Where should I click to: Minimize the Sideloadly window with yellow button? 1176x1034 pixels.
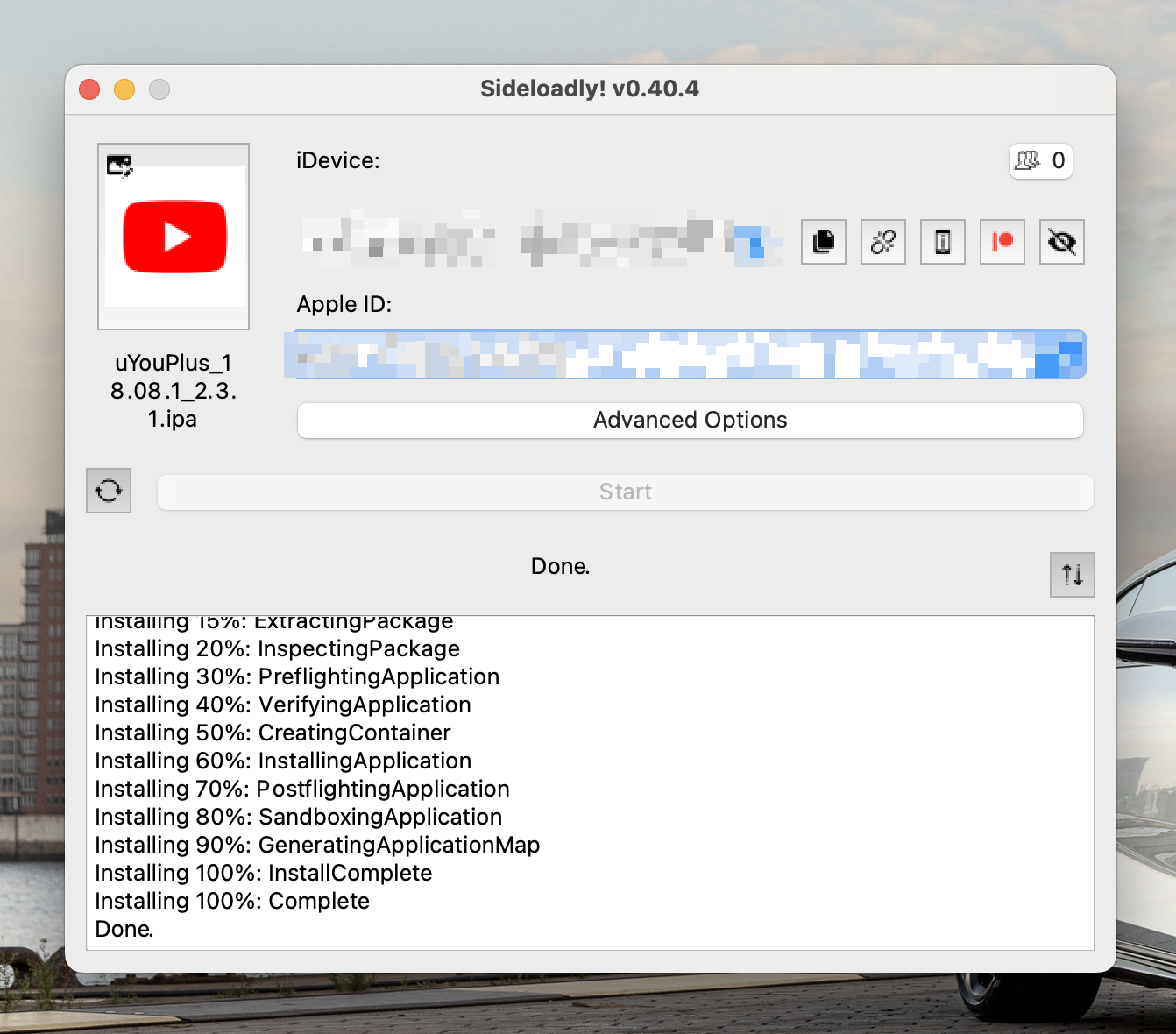(x=124, y=89)
